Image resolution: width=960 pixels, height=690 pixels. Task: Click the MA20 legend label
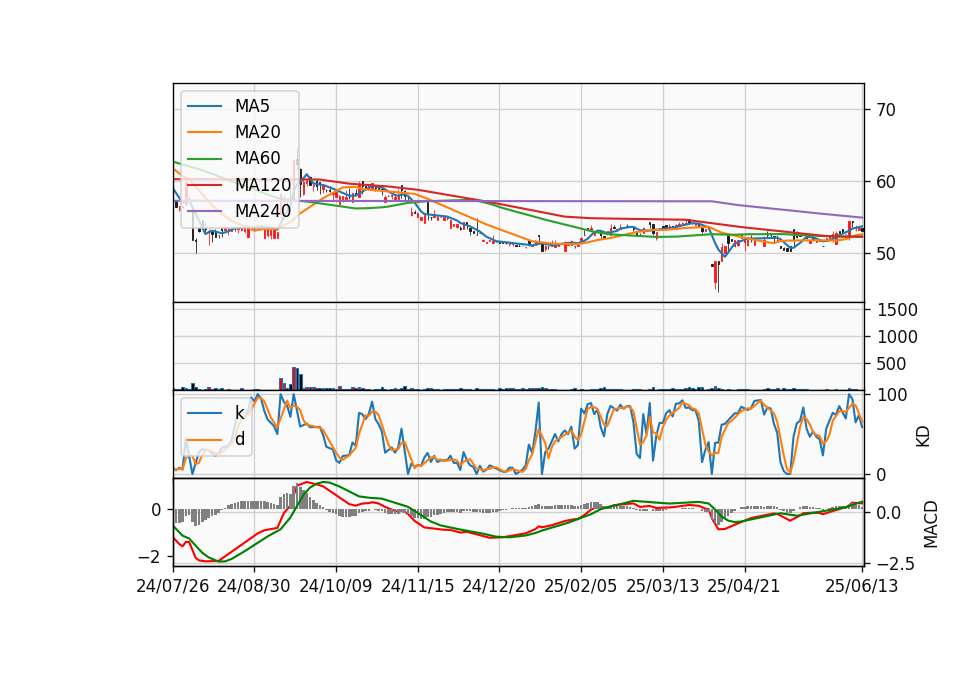point(257,132)
